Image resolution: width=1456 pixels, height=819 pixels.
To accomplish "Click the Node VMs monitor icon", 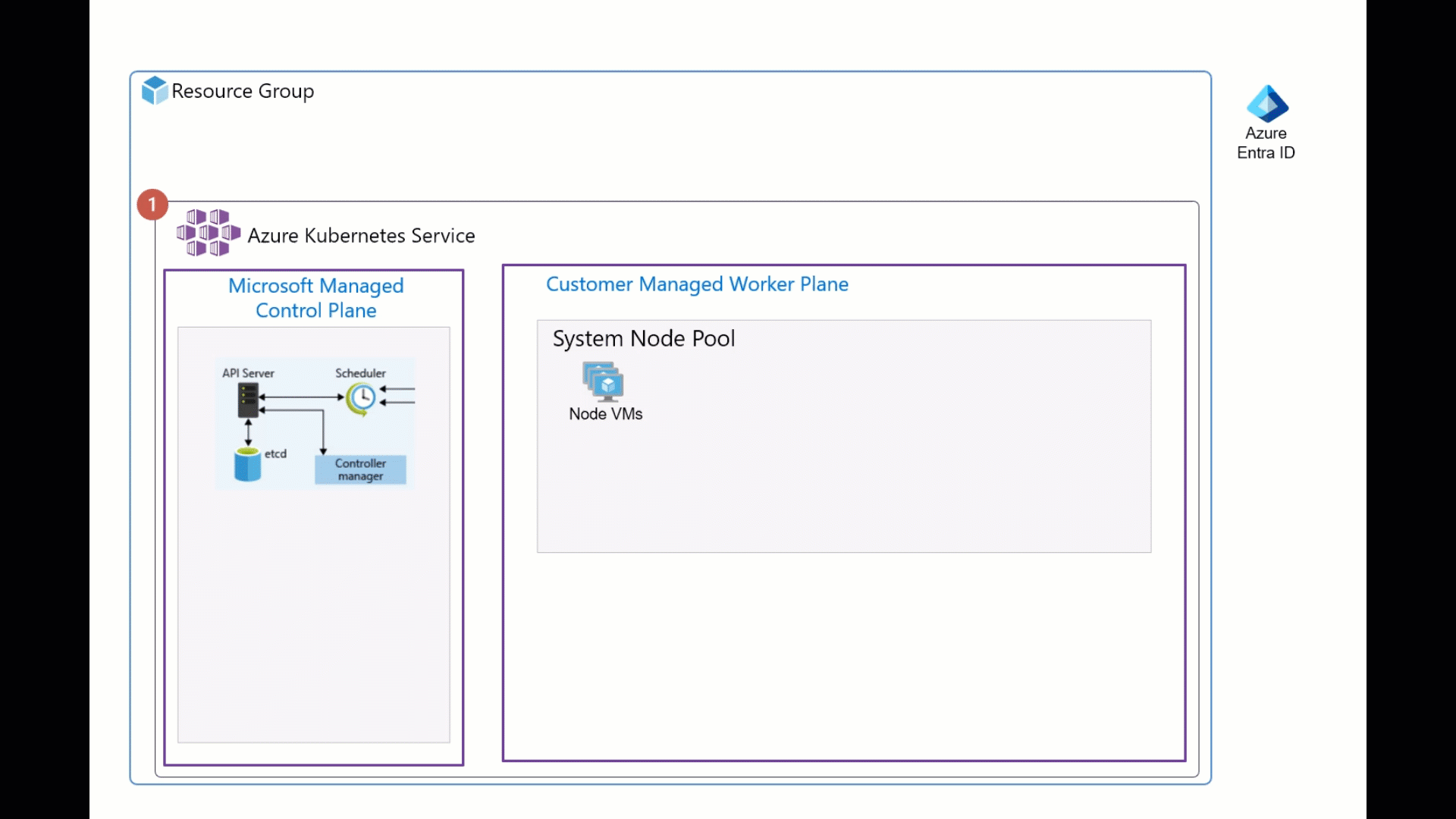I will pyautogui.click(x=604, y=381).
